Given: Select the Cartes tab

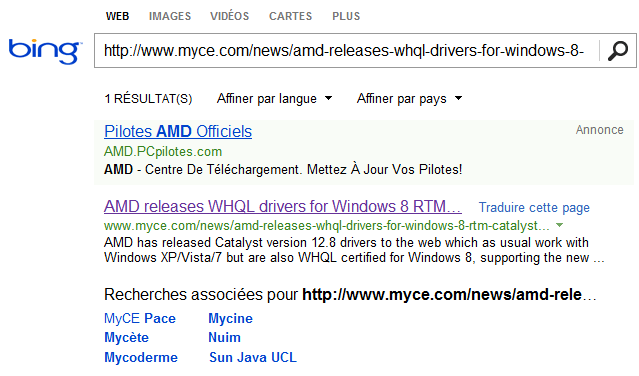Looking at the screenshot, I should point(290,16).
